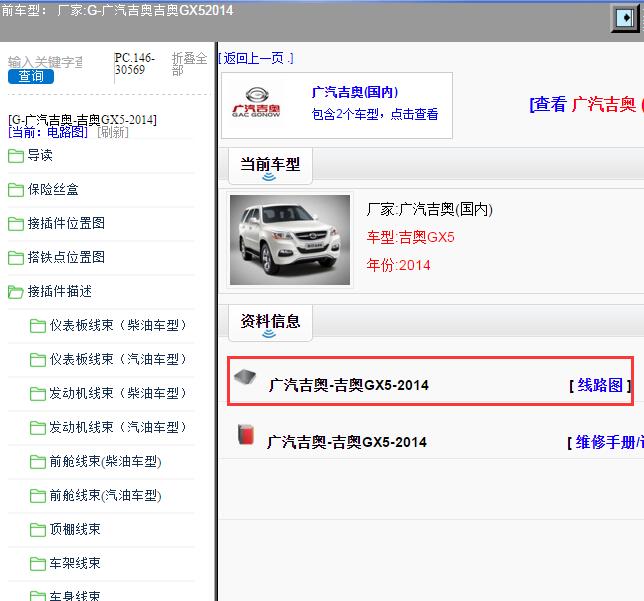The height and width of the screenshot is (601, 644).
Task: Open the 保险丝盒 folder icon
Action: (16, 190)
